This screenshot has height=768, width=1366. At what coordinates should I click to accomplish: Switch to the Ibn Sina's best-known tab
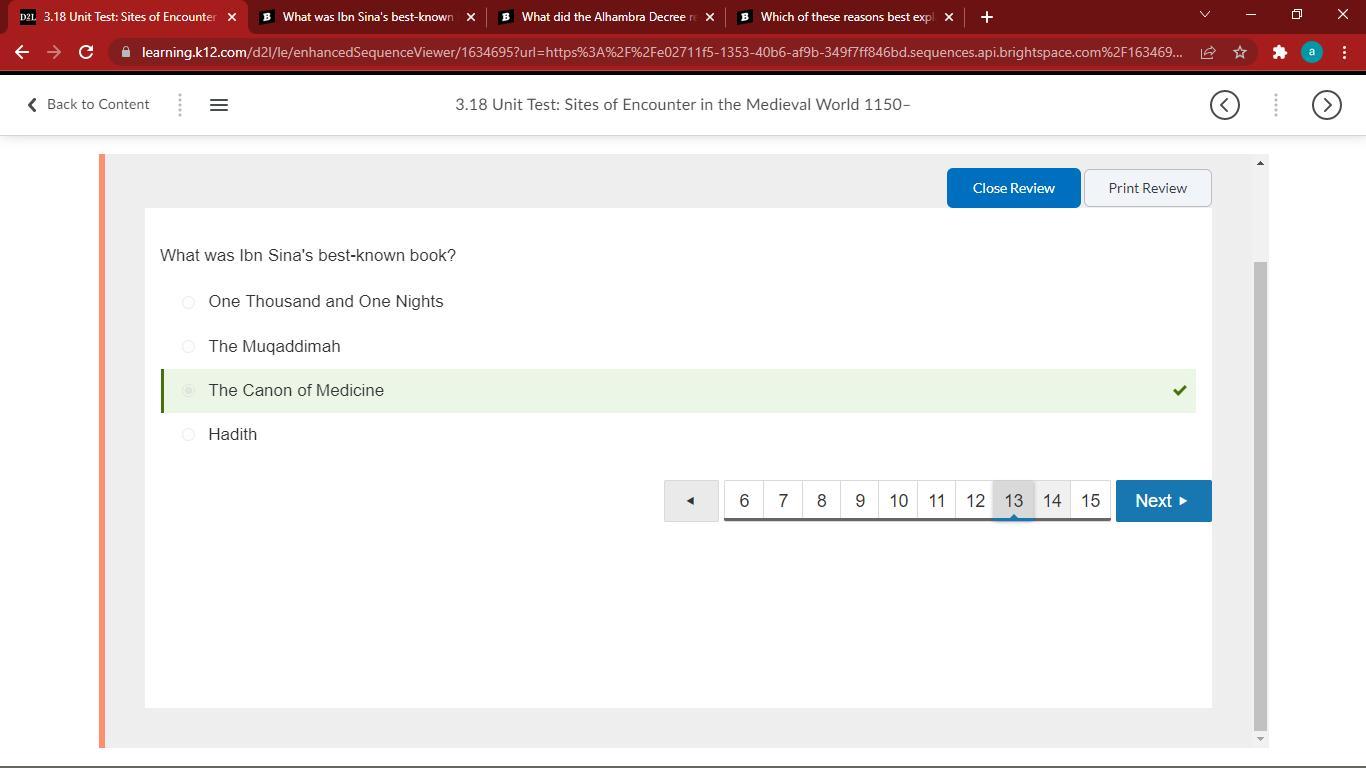[367, 17]
